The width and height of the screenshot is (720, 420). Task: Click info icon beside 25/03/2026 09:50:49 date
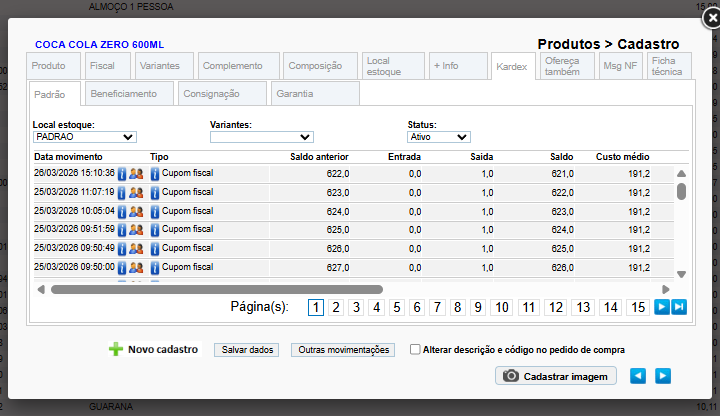122,248
